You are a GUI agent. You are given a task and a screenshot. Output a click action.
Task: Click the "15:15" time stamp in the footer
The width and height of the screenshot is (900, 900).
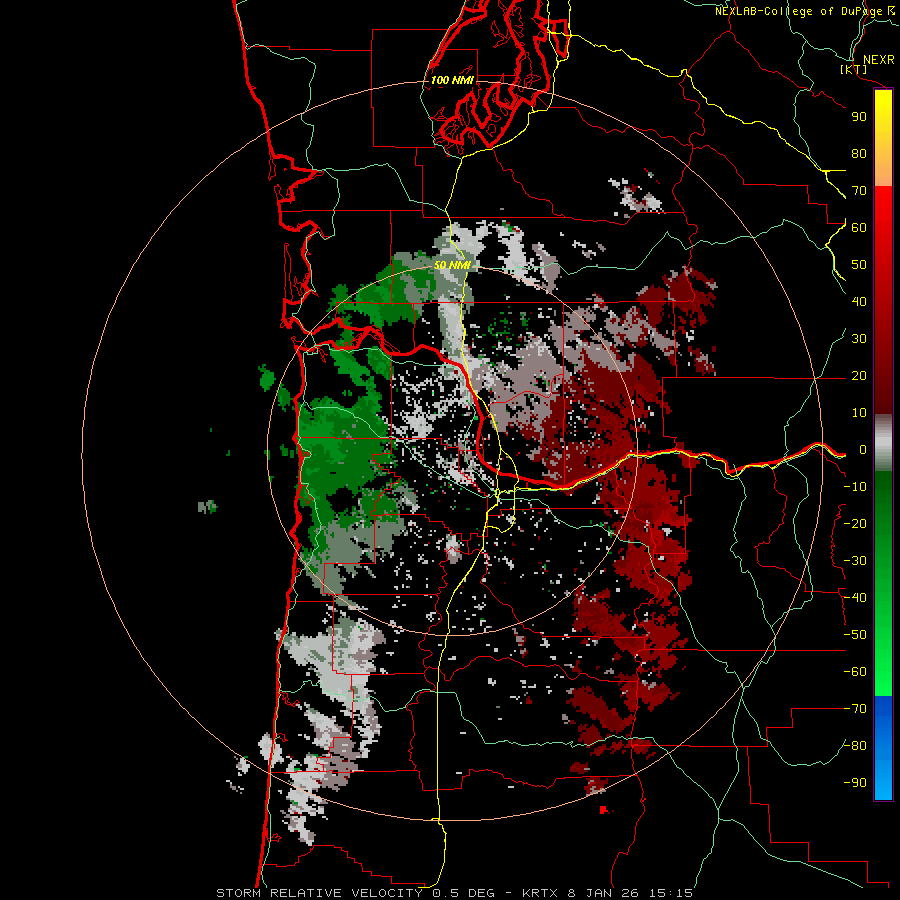point(670,893)
